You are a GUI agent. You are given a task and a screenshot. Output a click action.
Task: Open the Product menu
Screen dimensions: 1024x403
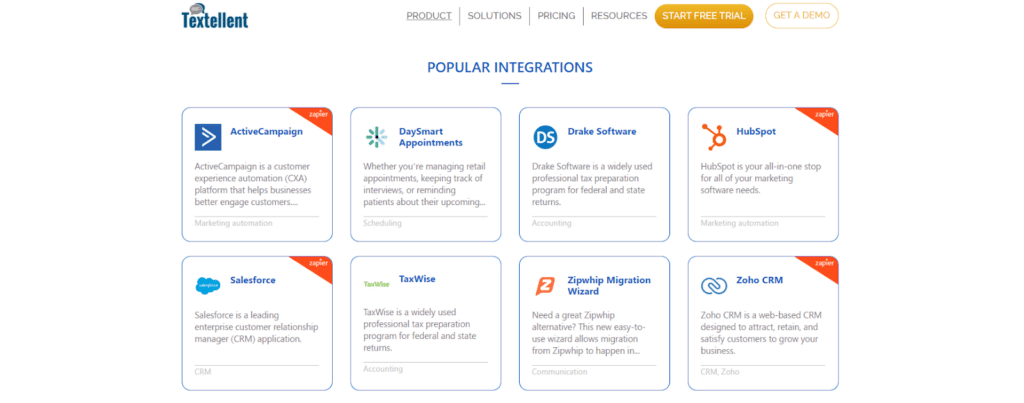tap(428, 16)
